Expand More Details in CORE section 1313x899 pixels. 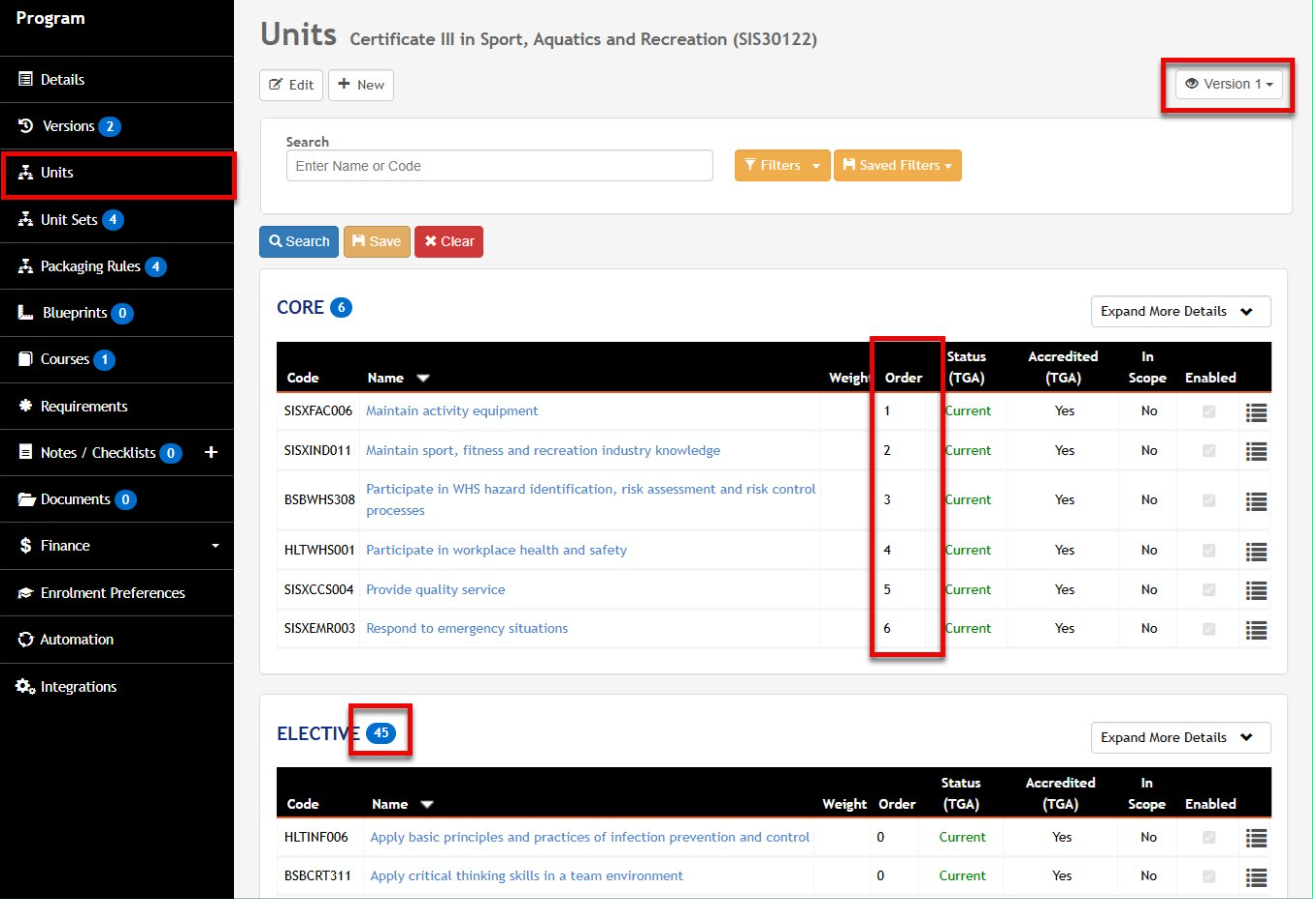[1181, 312]
